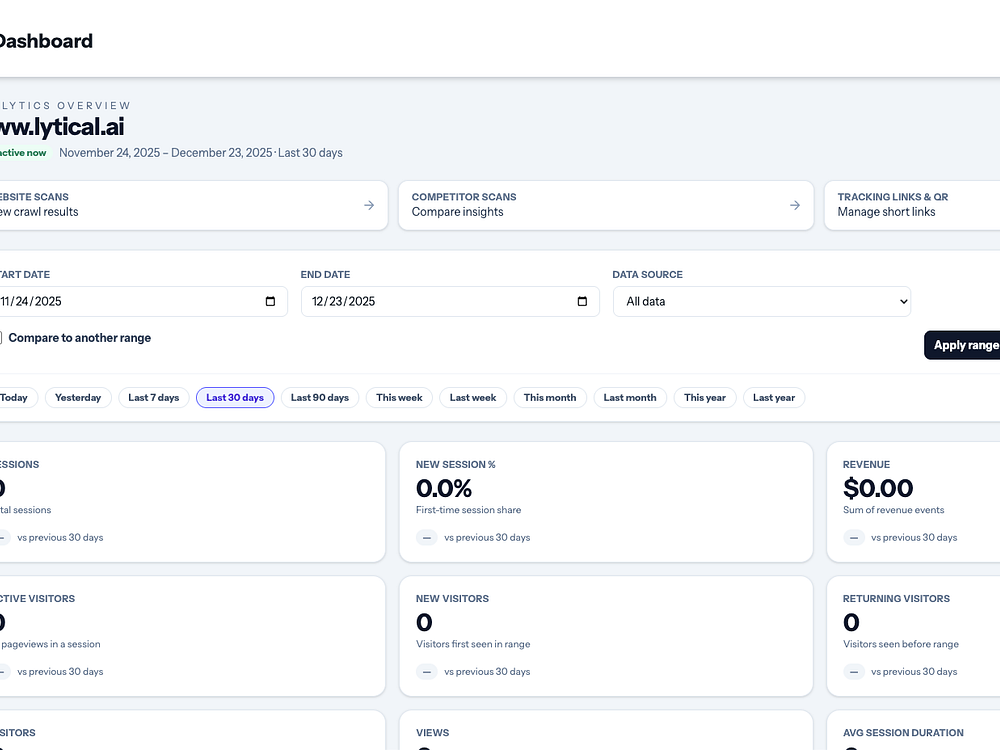Viewport: 1000px width, 750px height.
Task: Pick the Last year range chip
Action: [x=774, y=398]
